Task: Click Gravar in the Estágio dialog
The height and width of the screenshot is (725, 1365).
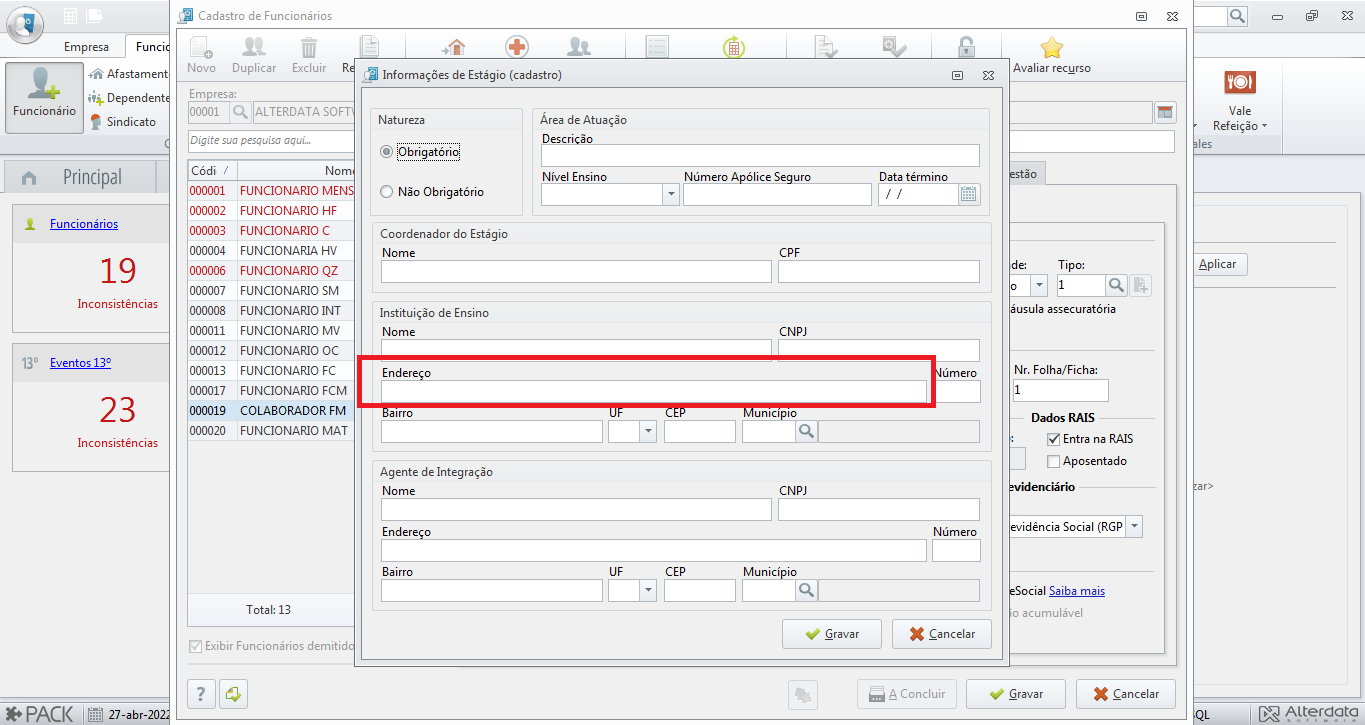Action: coord(832,634)
